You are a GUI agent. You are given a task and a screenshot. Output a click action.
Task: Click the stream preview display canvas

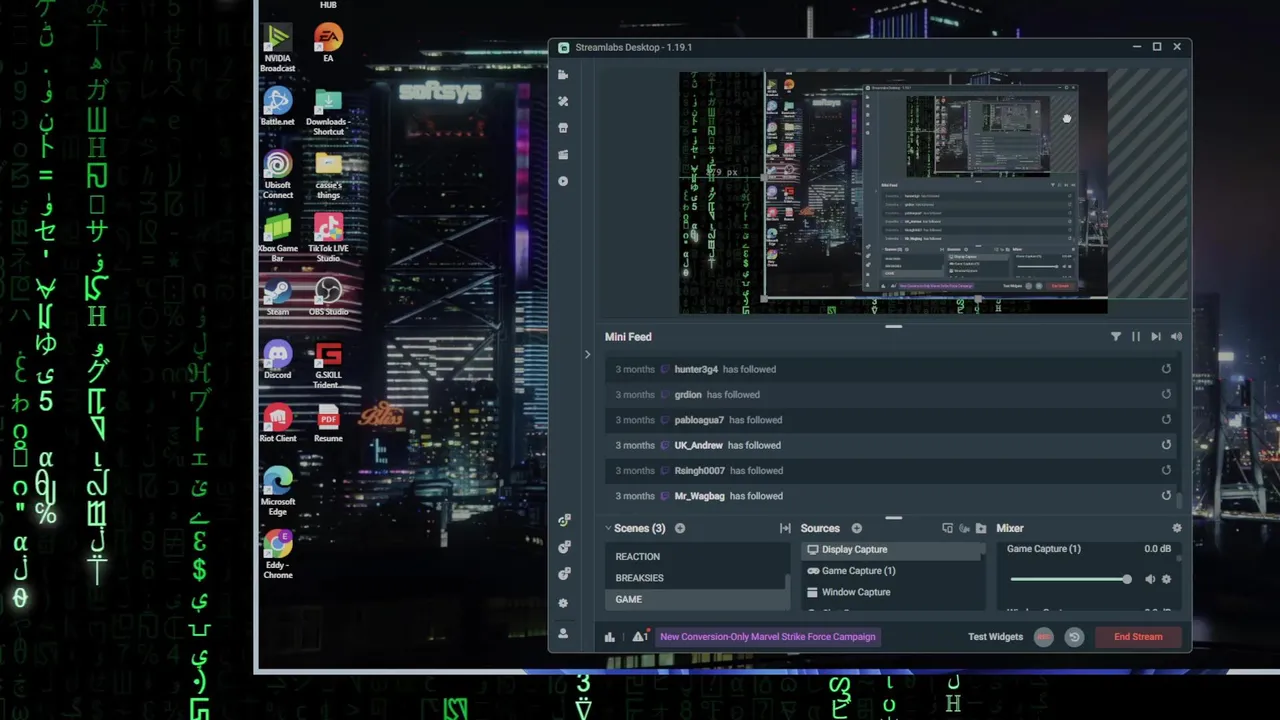click(x=893, y=192)
